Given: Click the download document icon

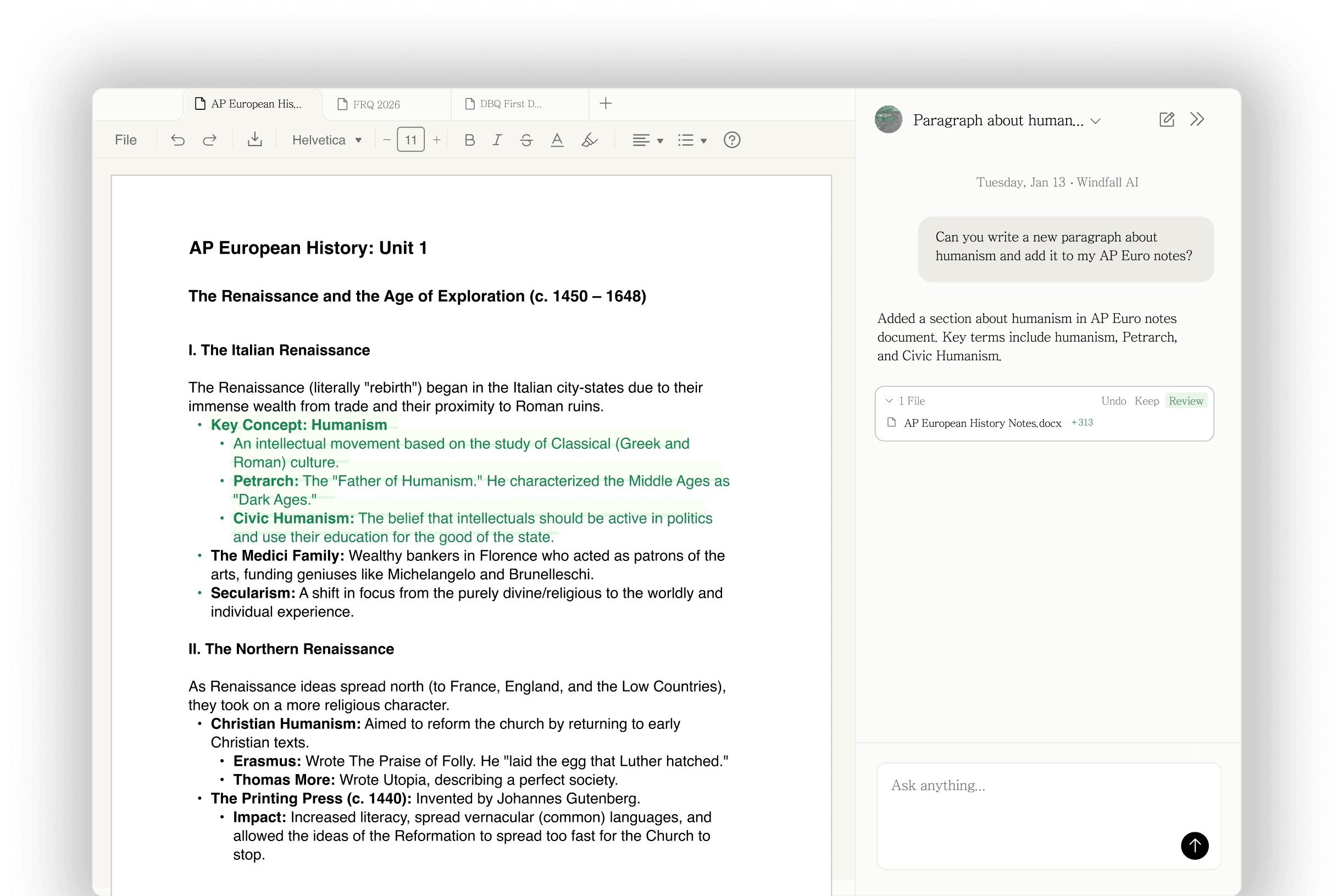Looking at the screenshot, I should point(255,140).
